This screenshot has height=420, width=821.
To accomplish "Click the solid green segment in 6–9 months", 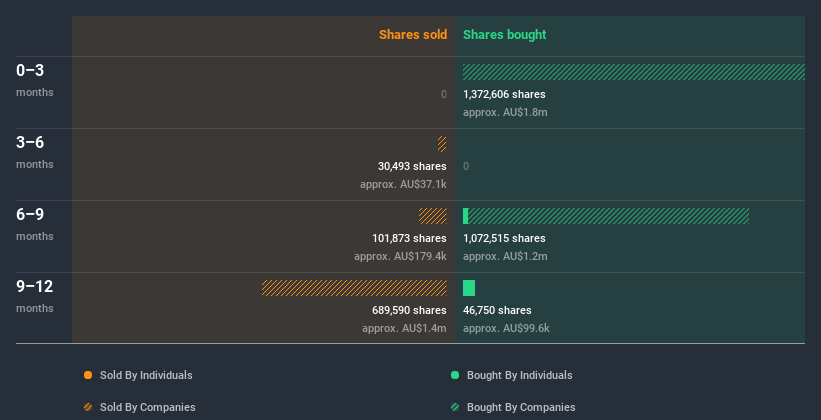I will tap(465, 216).
